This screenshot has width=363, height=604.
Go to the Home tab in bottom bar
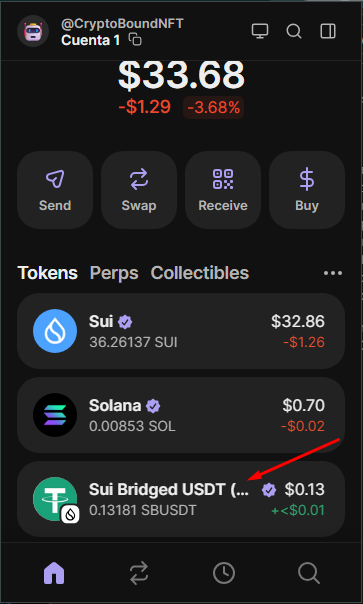point(54,573)
